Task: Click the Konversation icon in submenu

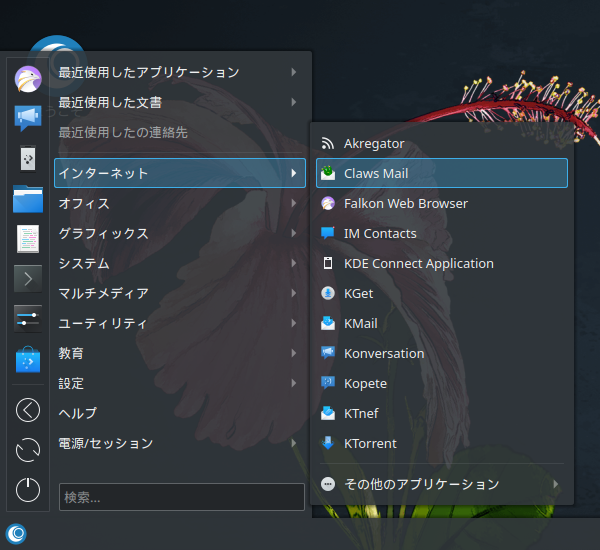Action: coord(328,353)
